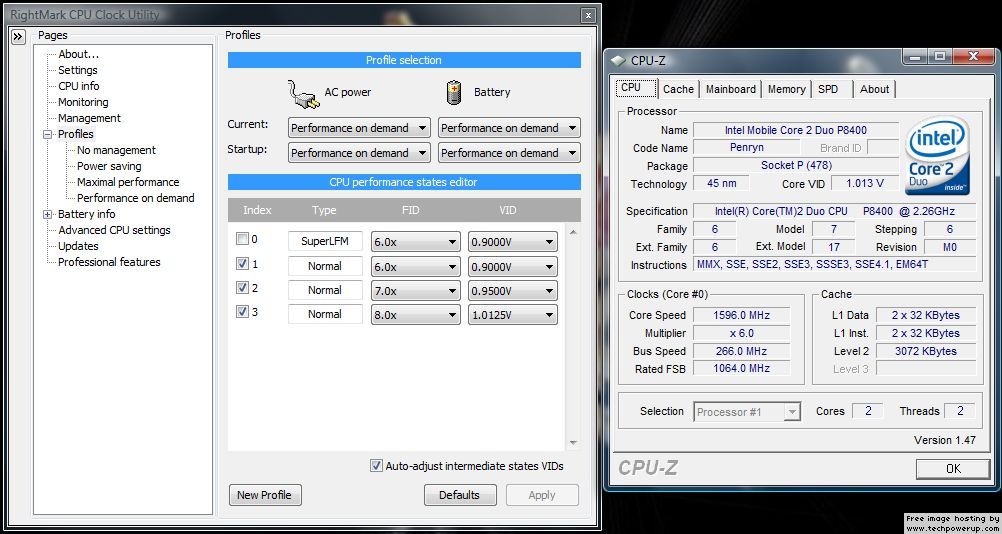Image resolution: width=1002 pixels, height=534 pixels.
Task: Click the Socket P (478) package field
Action: tap(796, 166)
